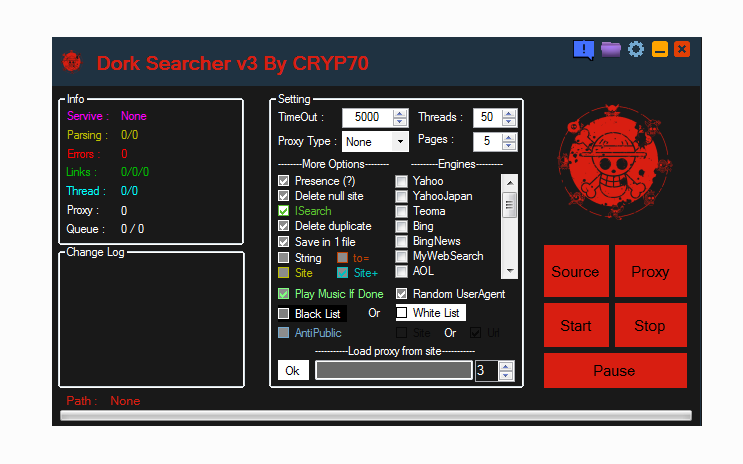Open the purple folder icon

click(611, 49)
